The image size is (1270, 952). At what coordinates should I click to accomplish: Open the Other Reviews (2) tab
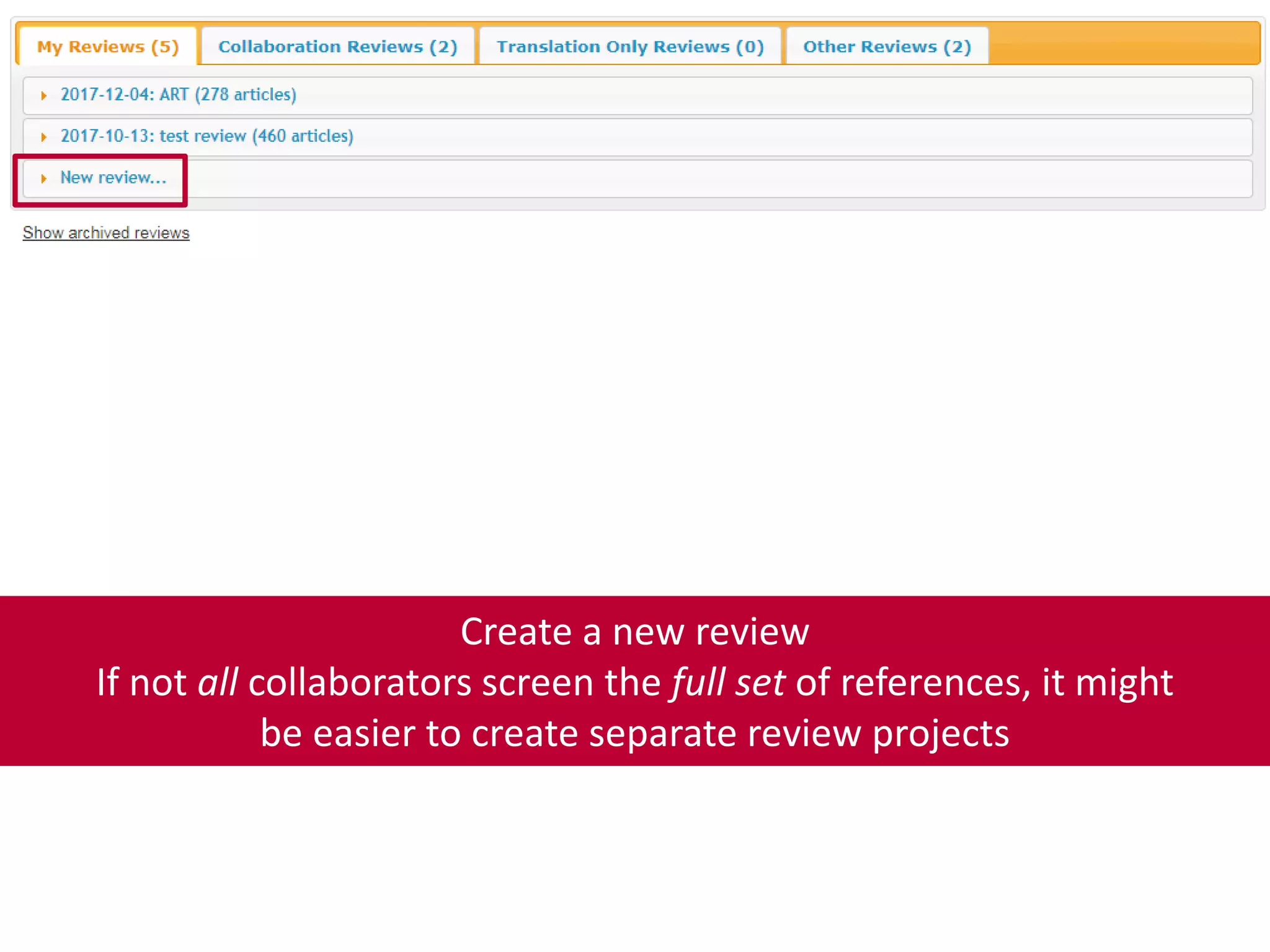pyautogui.click(x=887, y=46)
